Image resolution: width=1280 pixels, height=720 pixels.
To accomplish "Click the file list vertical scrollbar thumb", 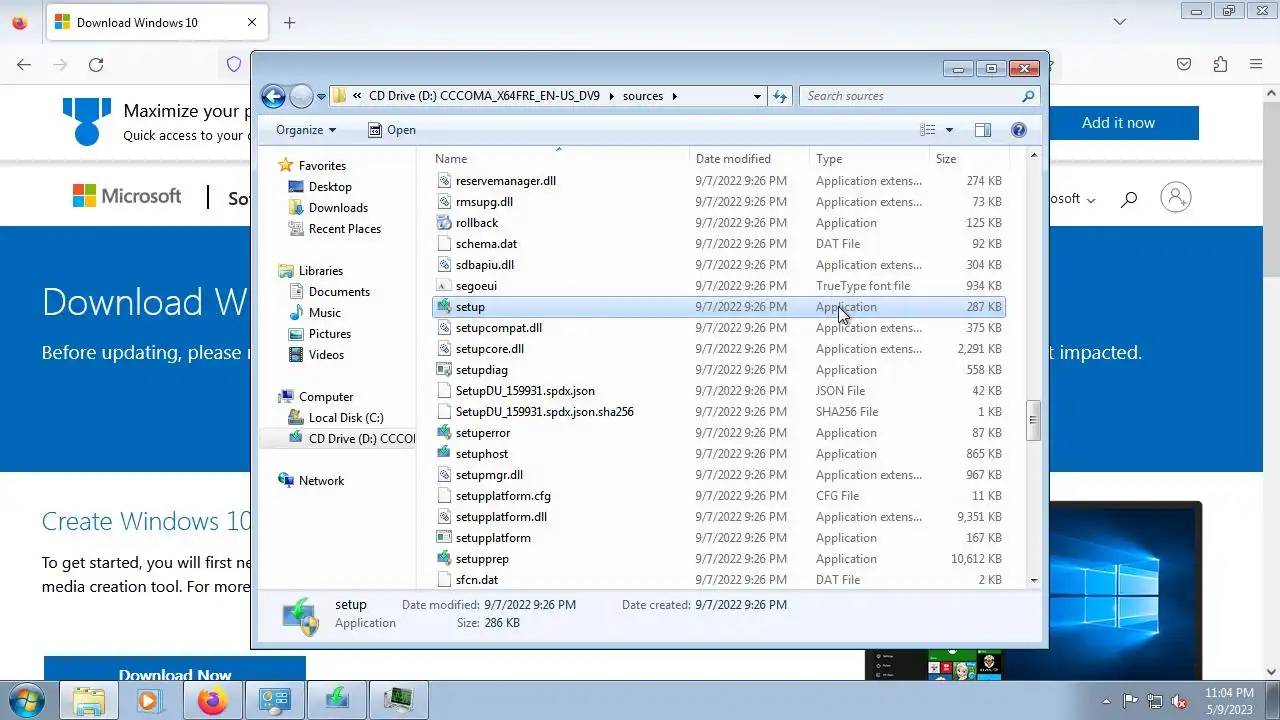I will 1034,420.
